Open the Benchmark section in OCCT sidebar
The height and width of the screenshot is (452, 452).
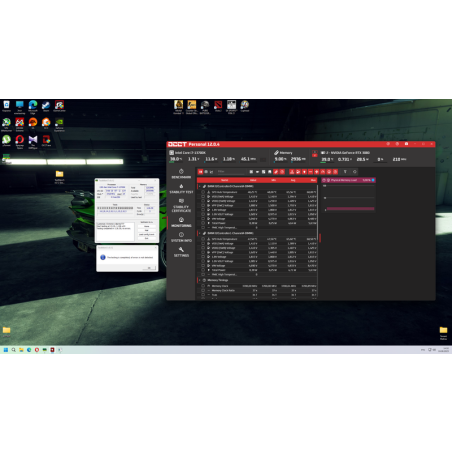click(181, 174)
